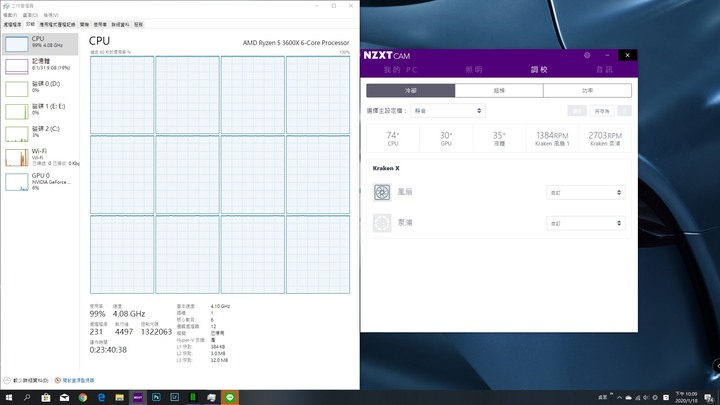Click the NZXT CAM logo
This screenshot has height=405, width=720.
(x=387, y=56)
